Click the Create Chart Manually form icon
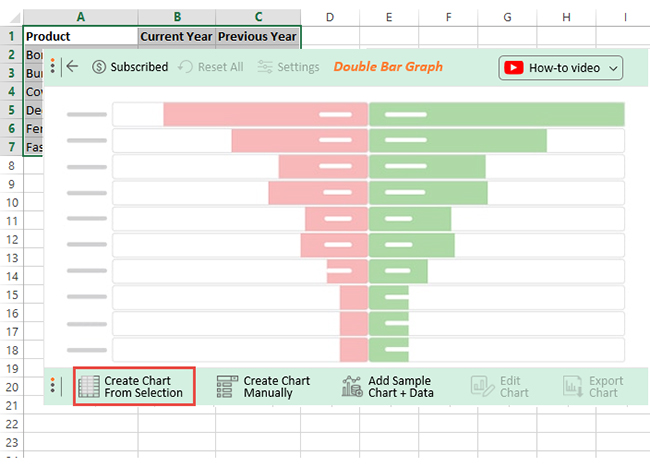This screenshot has width=650, height=467. pos(227,386)
